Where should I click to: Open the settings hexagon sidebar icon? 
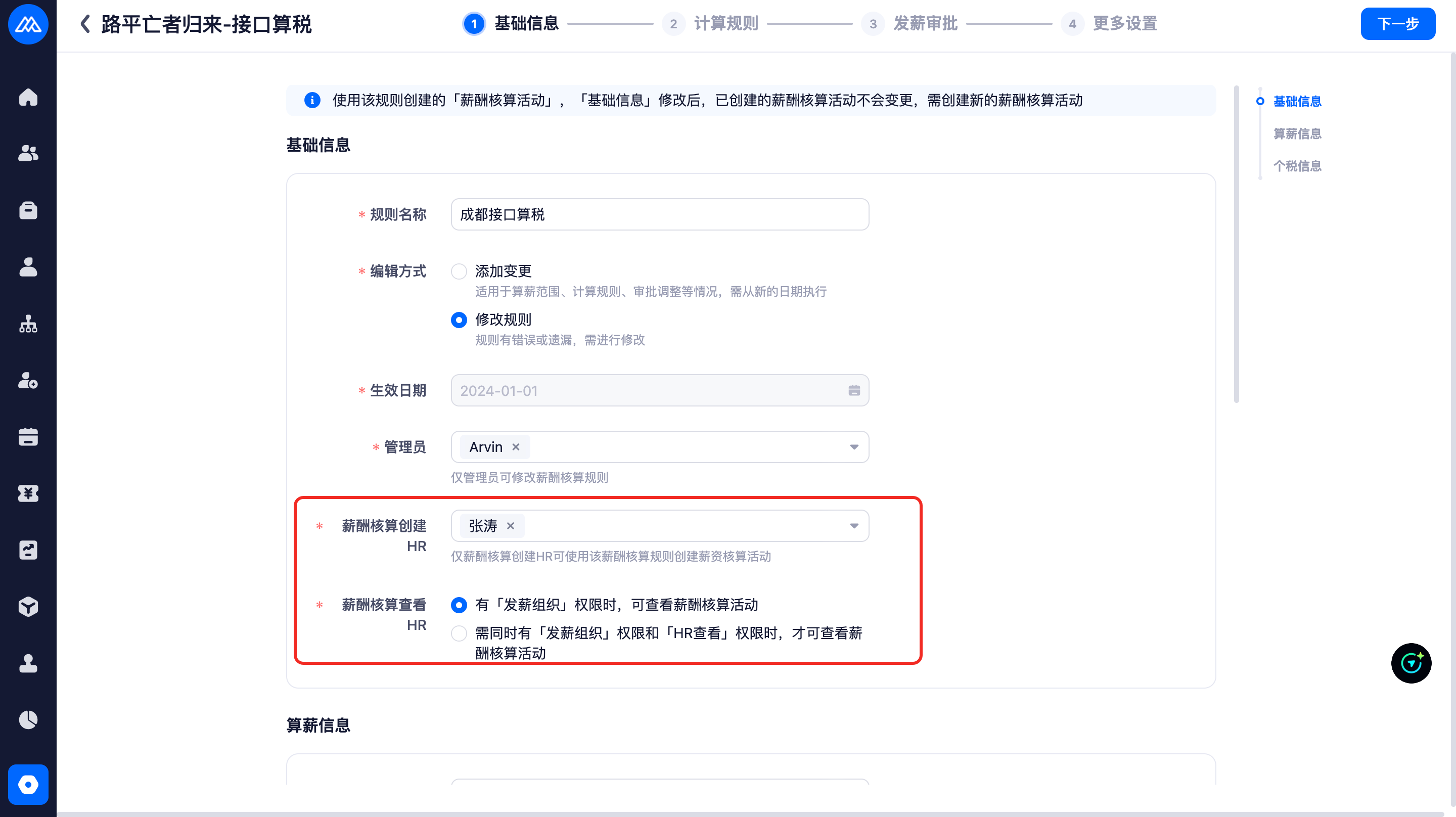(x=28, y=785)
